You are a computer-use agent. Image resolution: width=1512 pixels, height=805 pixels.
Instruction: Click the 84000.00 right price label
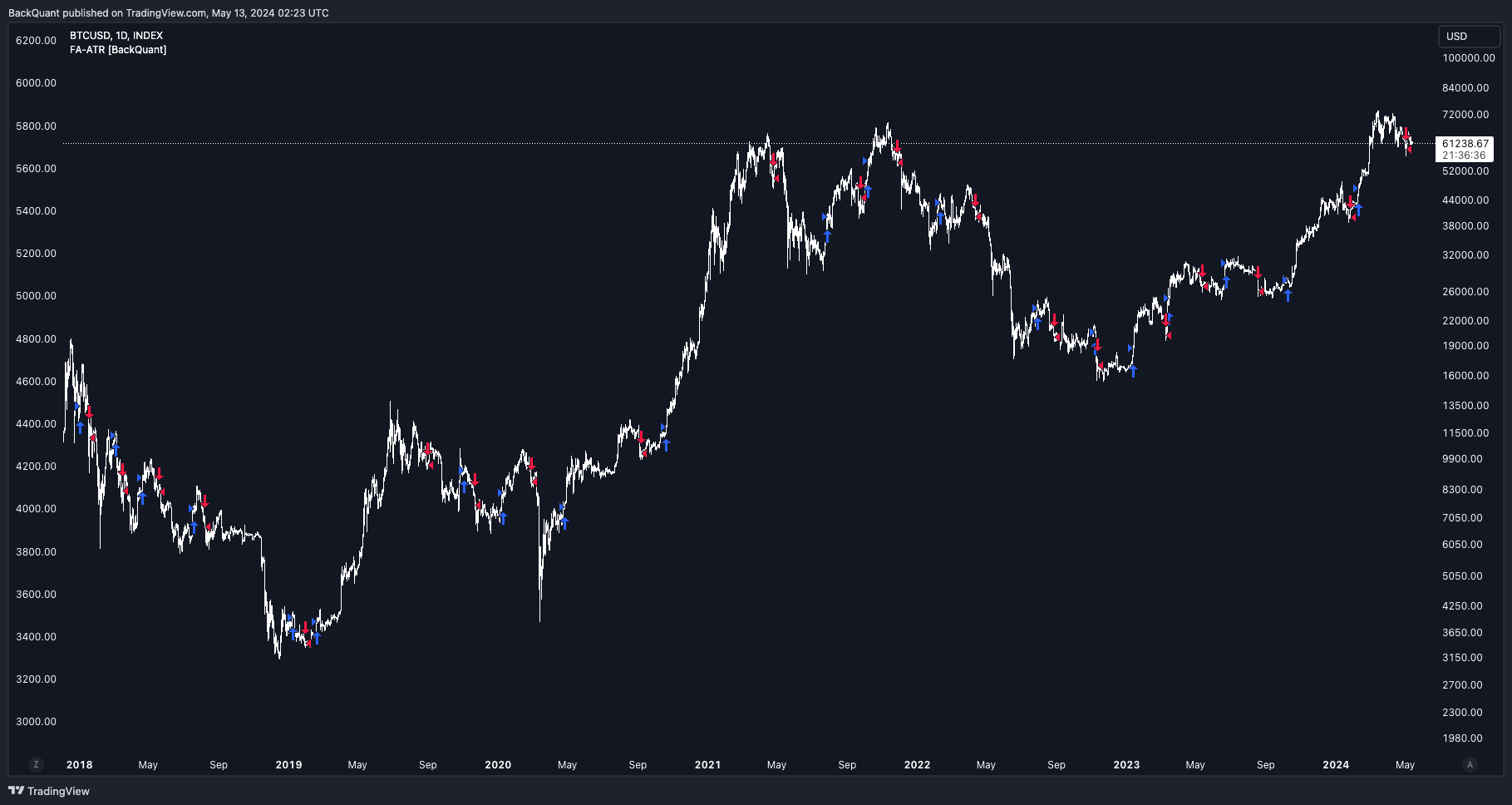pos(1465,88)
